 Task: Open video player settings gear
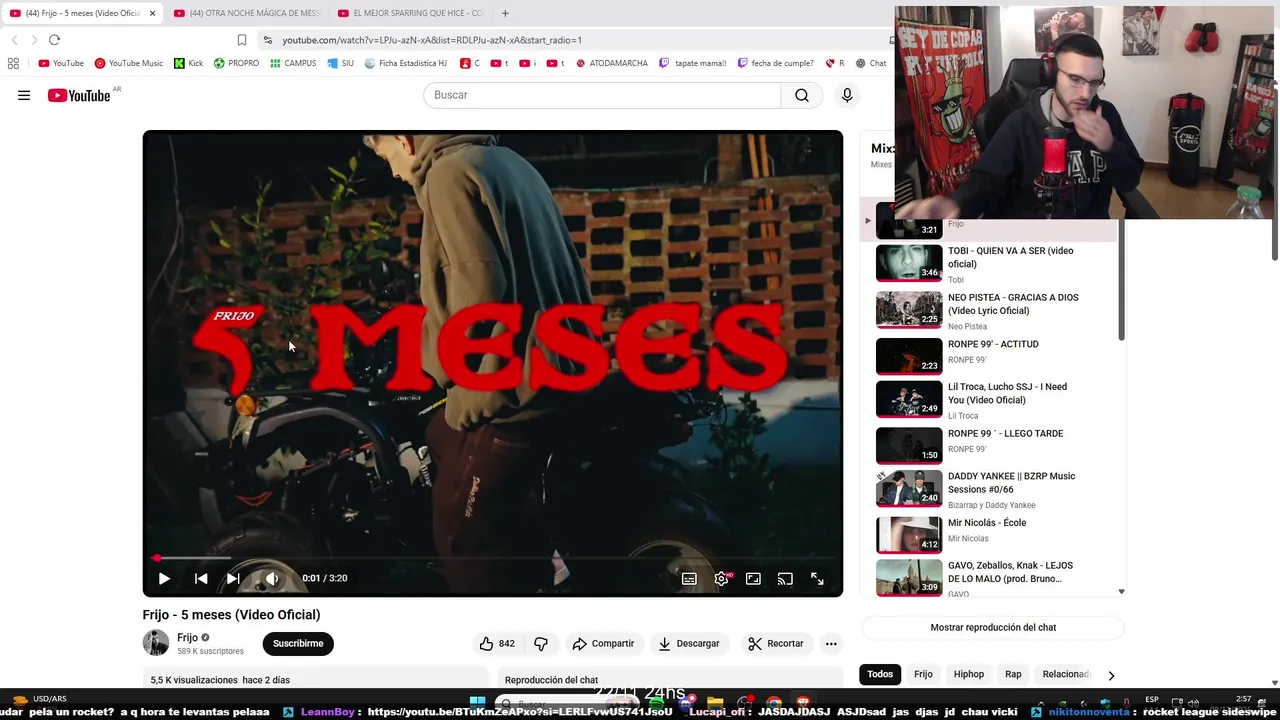click(722, 578)
